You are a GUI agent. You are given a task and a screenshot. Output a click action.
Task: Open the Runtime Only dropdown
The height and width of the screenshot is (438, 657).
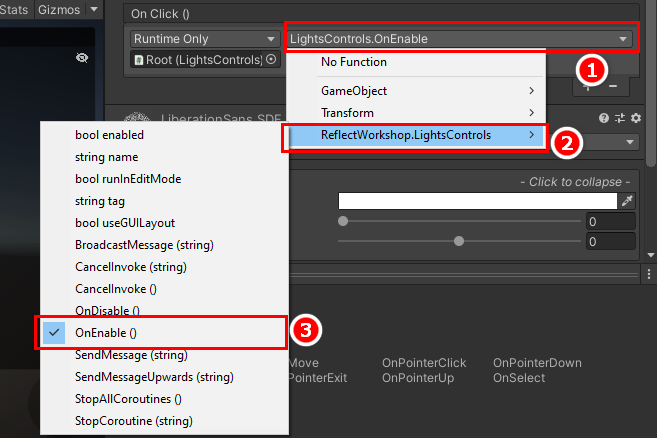[x=204, y=39]
